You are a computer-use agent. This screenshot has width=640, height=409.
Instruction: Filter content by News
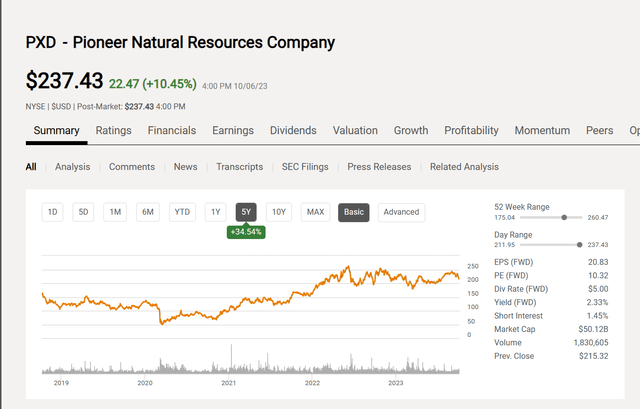coord(185,167)
